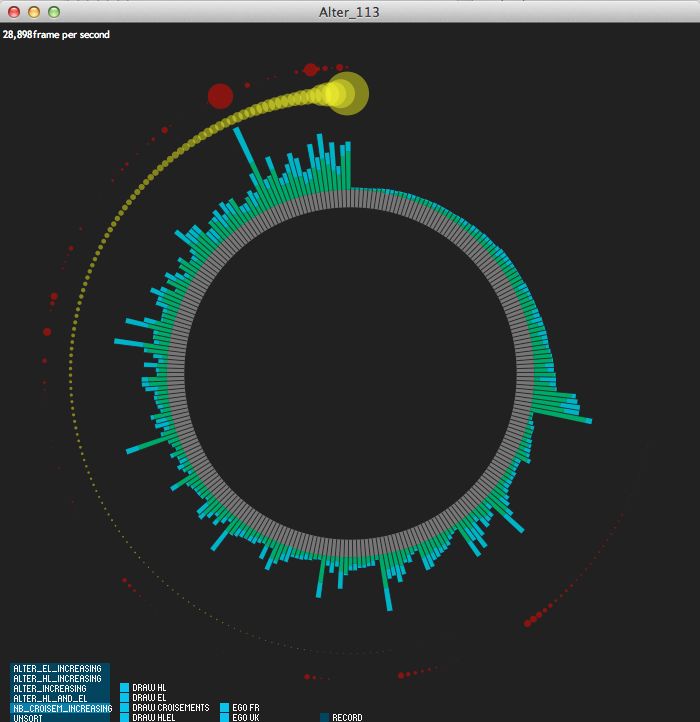Click the large red circle near the top

pyautogui.click(x=220, y=96)
